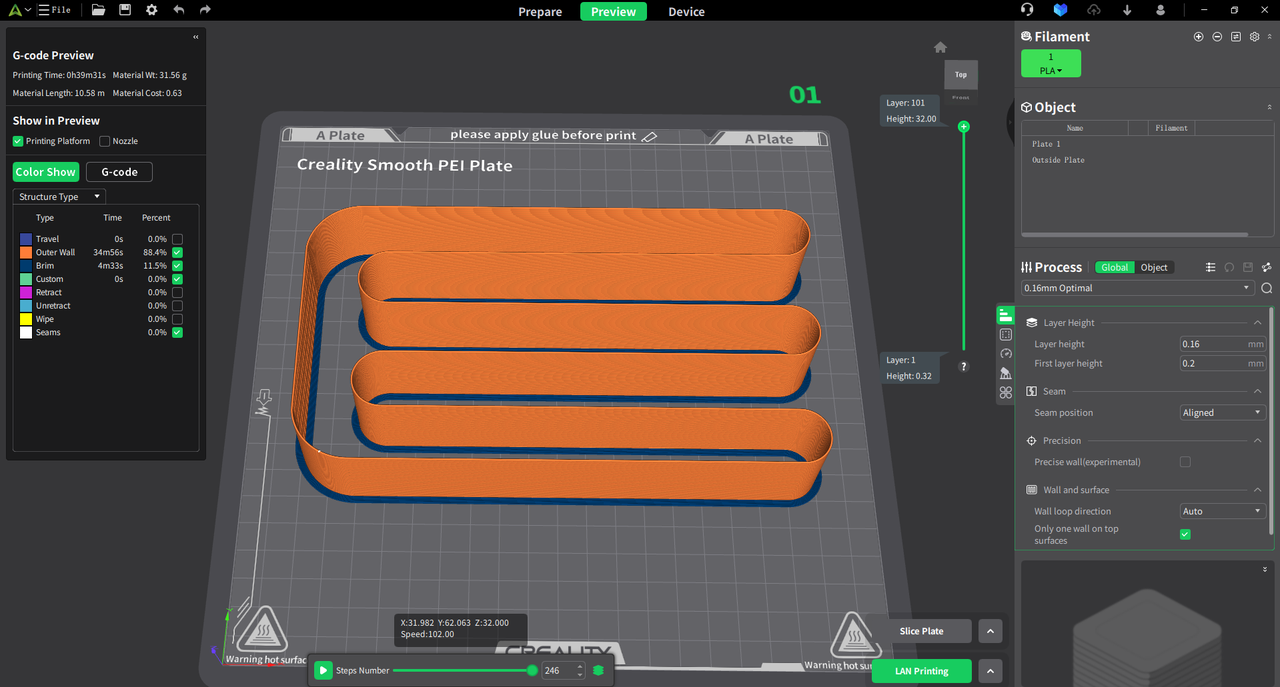The width and height of the screenshot is (1280, 687).
Task: Collapse the Layer Height section
Action: click(1258, 322)
